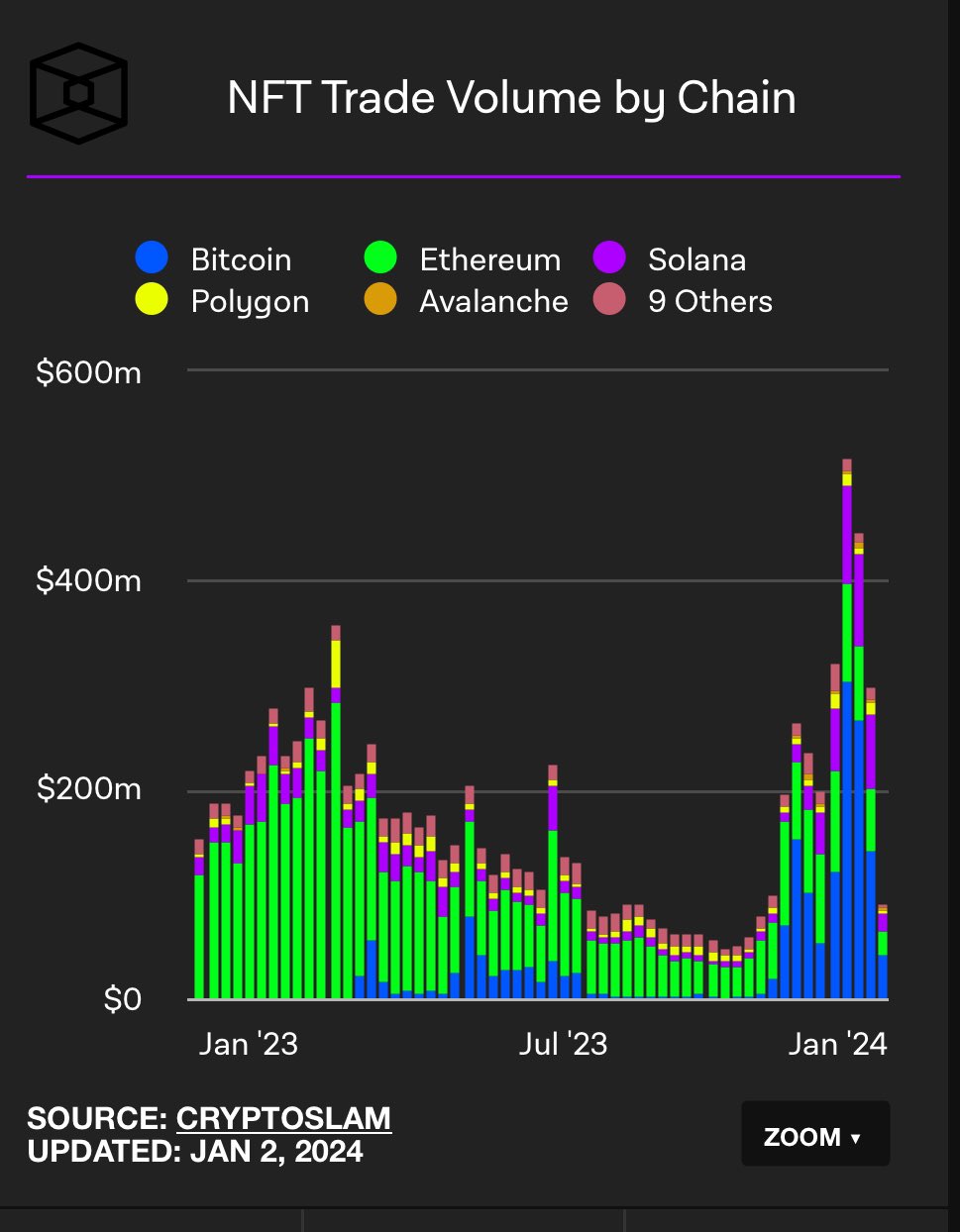Hide the 9 Others series label
Viewport: 960px width, 1232px height.
tap(709, 301)
